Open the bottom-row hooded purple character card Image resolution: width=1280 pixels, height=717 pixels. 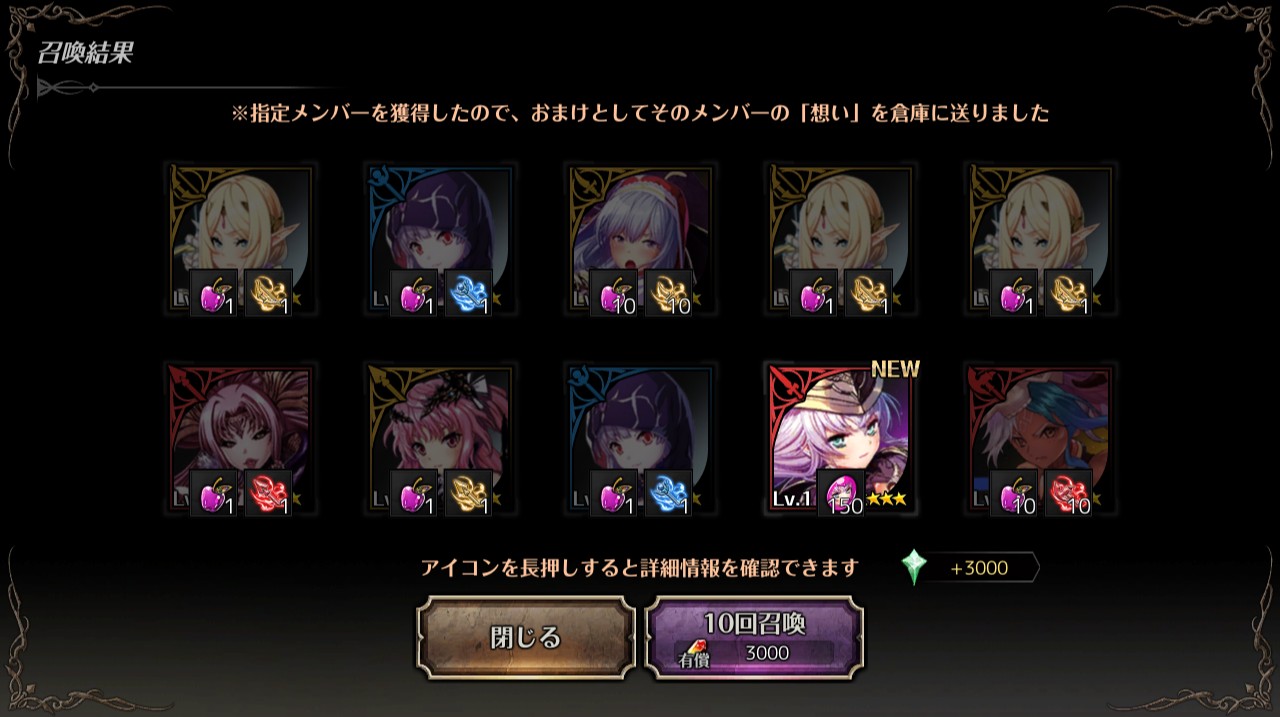point(641,440)
